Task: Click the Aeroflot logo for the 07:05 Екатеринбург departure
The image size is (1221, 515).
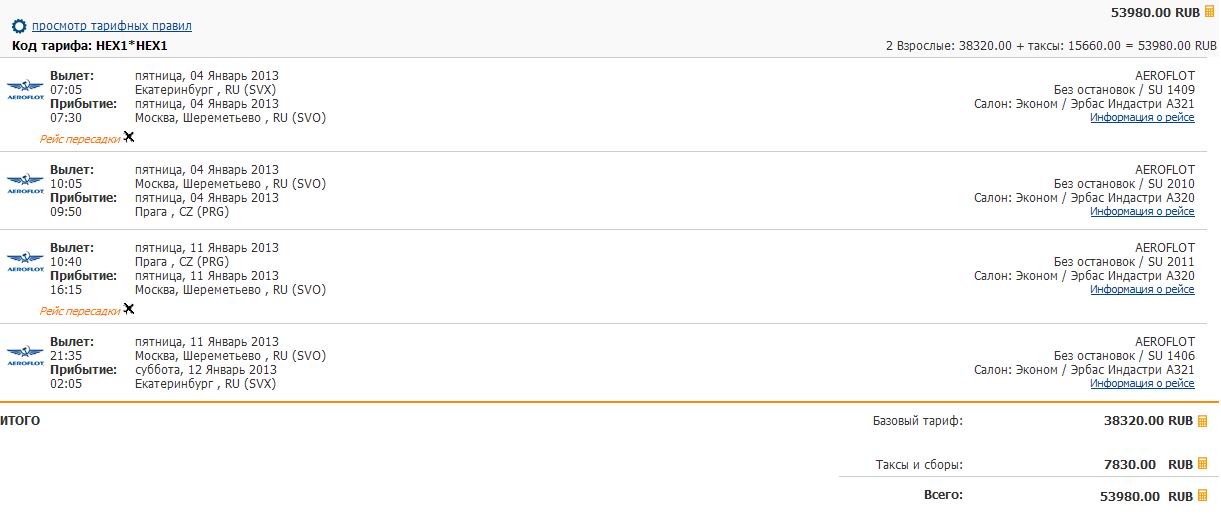Action: click(25, 90)
